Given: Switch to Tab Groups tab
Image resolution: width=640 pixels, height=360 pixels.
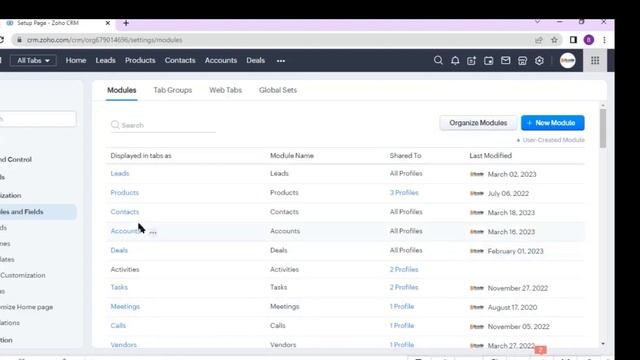Looking at the screenshot, I should coord(173,90).
